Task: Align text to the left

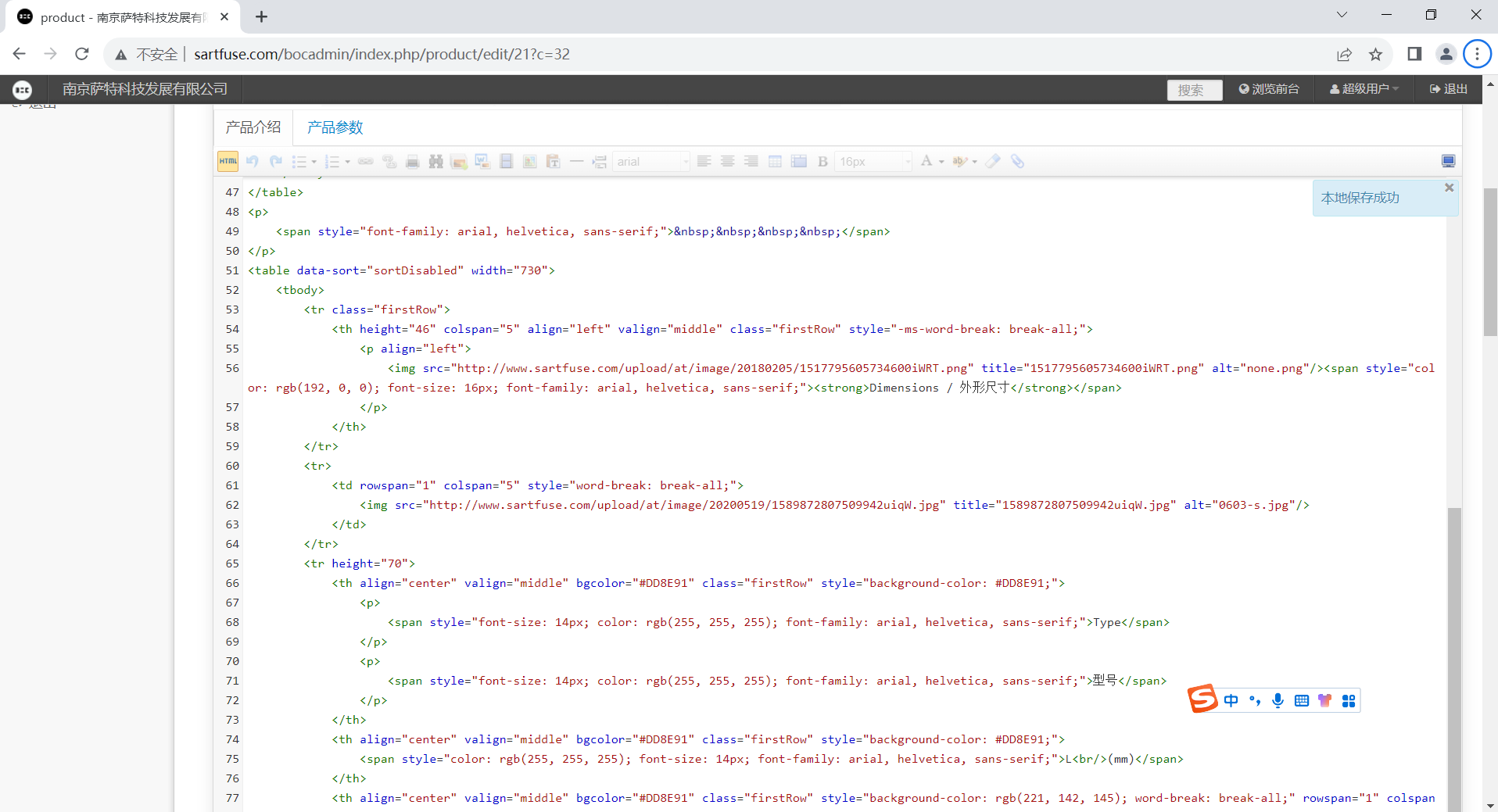Action: click(704, 161)
